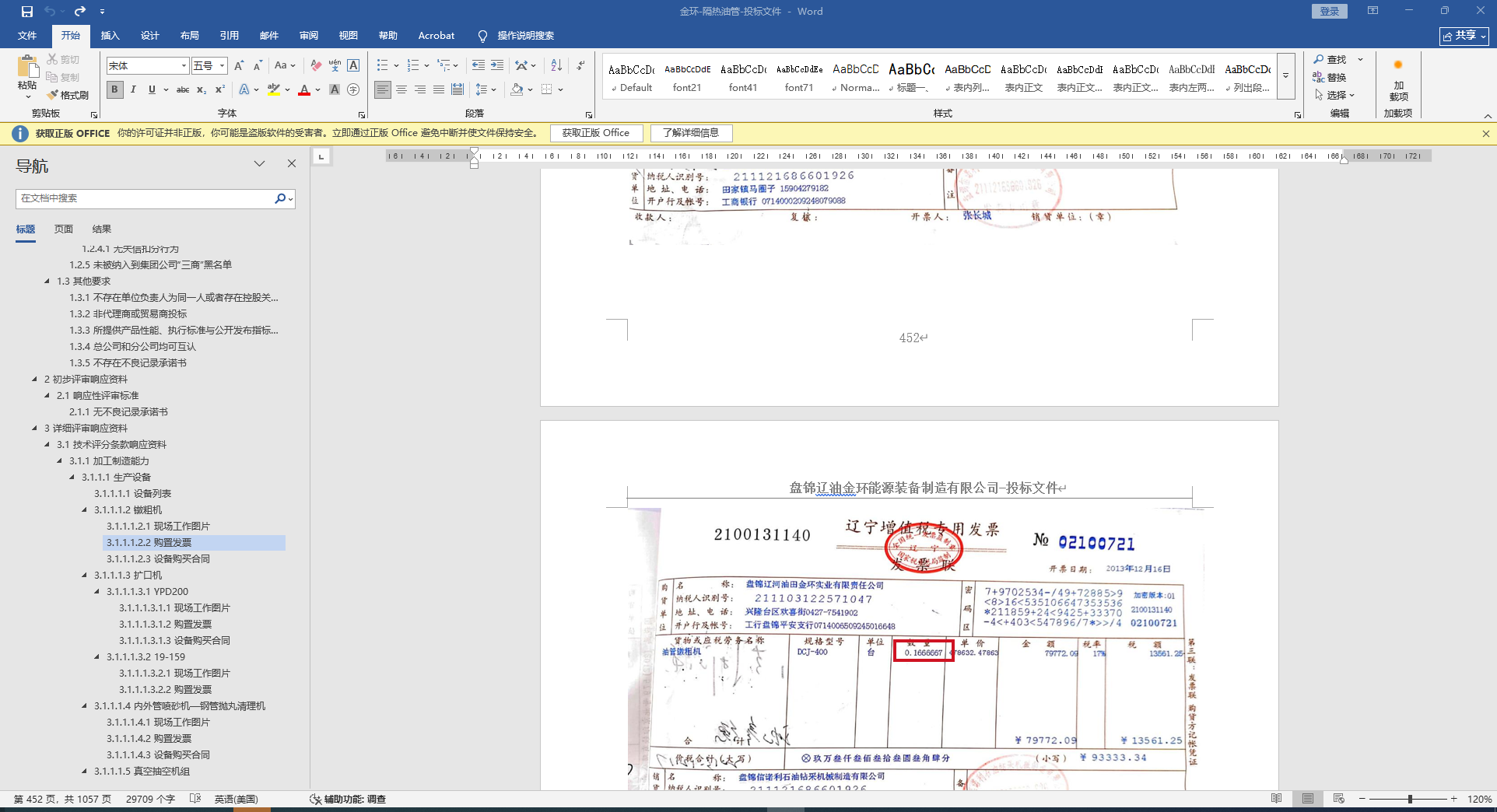Apply character shading icon
1497x812 pixels.
click(x=335, y=89)
